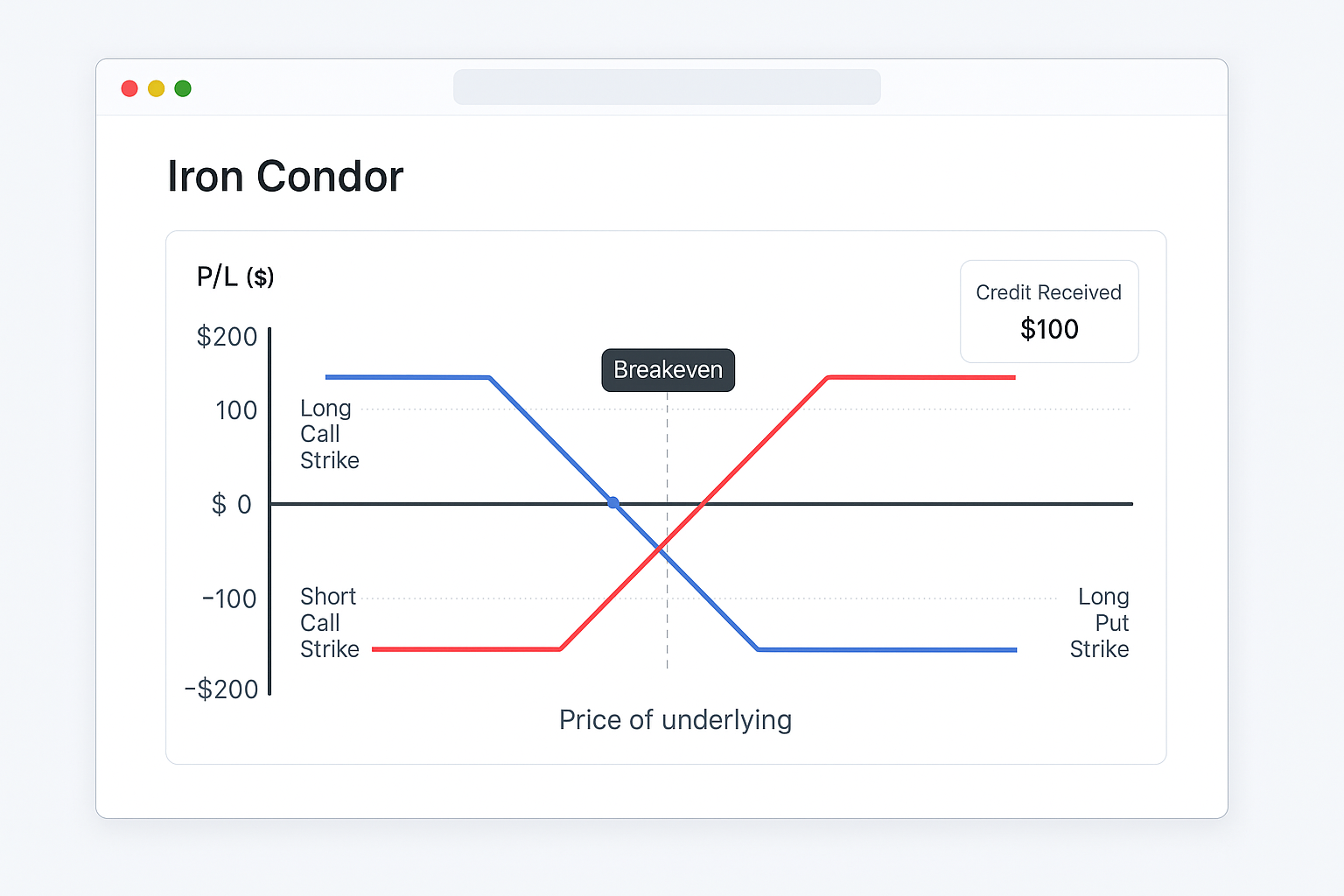Click the red close window button

[x=129, y=88]
